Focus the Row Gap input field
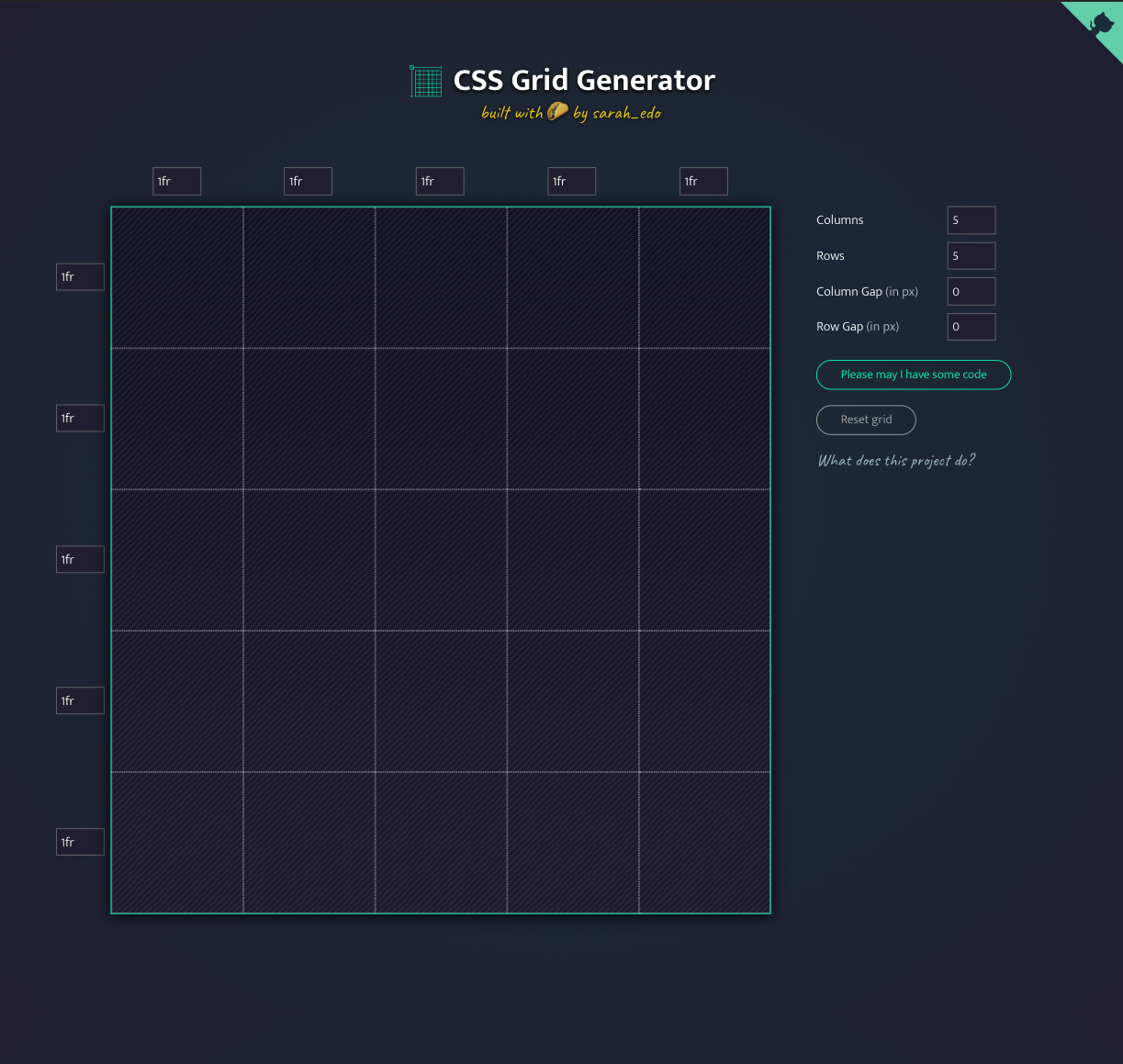 971,327
